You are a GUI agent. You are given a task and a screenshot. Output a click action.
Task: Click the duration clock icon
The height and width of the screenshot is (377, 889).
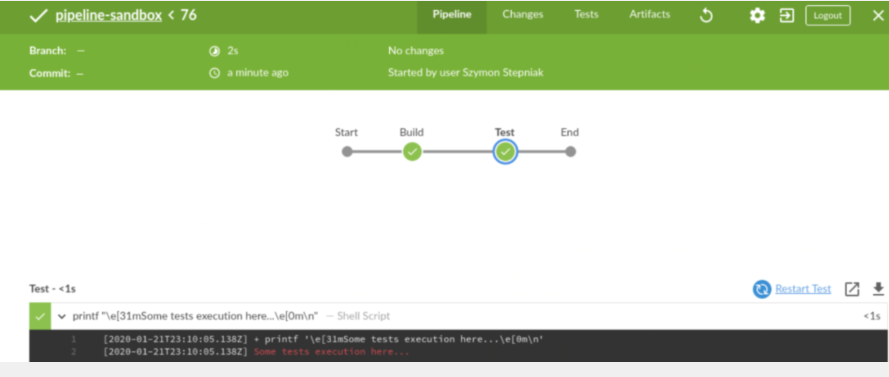(214, 51)
